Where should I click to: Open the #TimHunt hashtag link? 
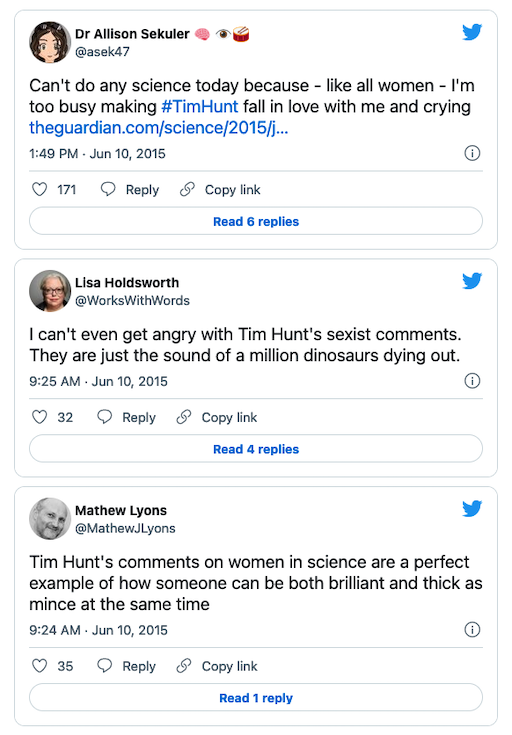200,106
